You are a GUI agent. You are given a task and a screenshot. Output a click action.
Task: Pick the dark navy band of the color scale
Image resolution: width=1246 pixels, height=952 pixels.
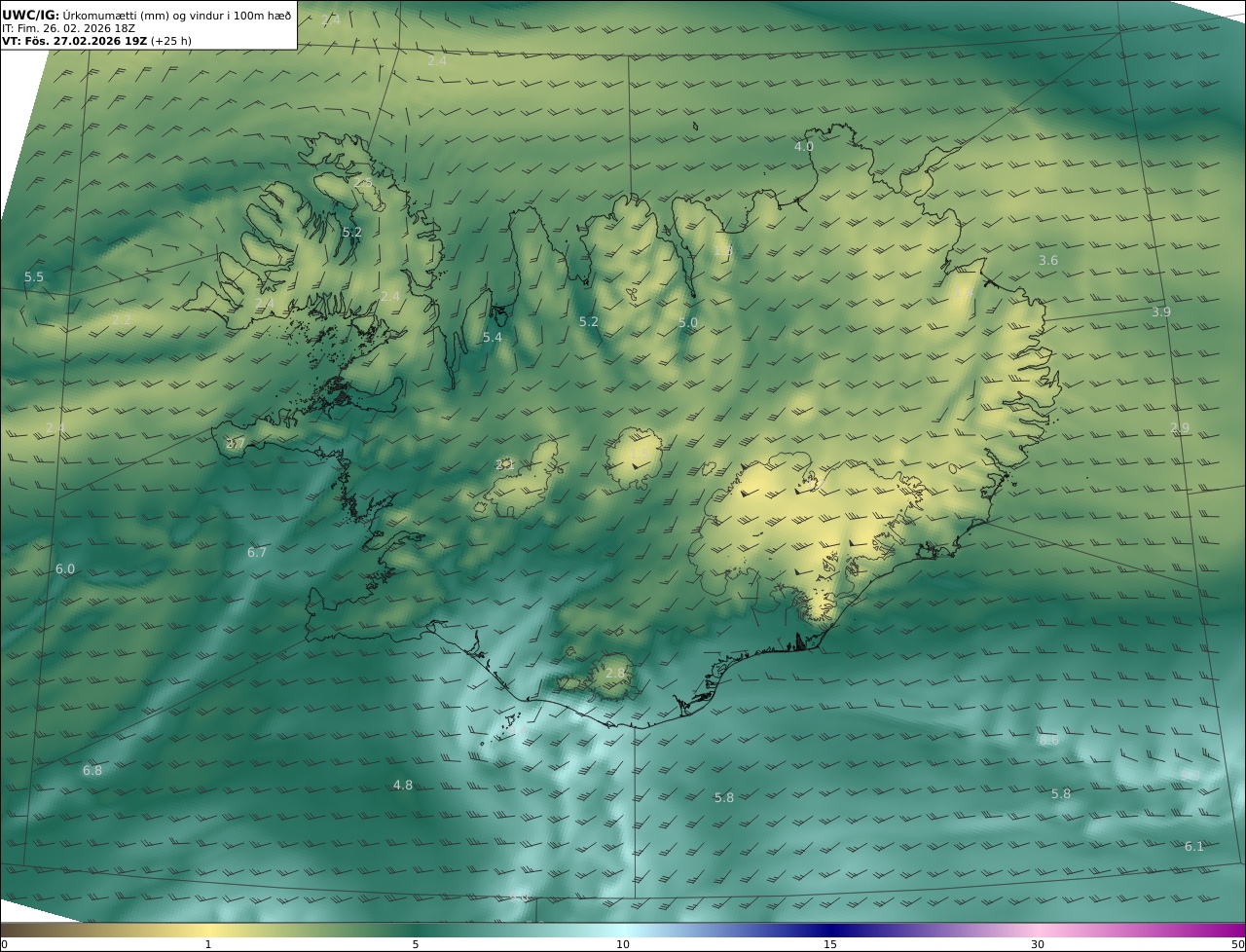pos(830,930)
